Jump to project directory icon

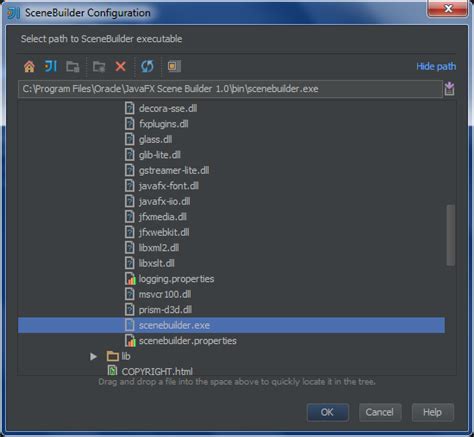tap(50, 66)
